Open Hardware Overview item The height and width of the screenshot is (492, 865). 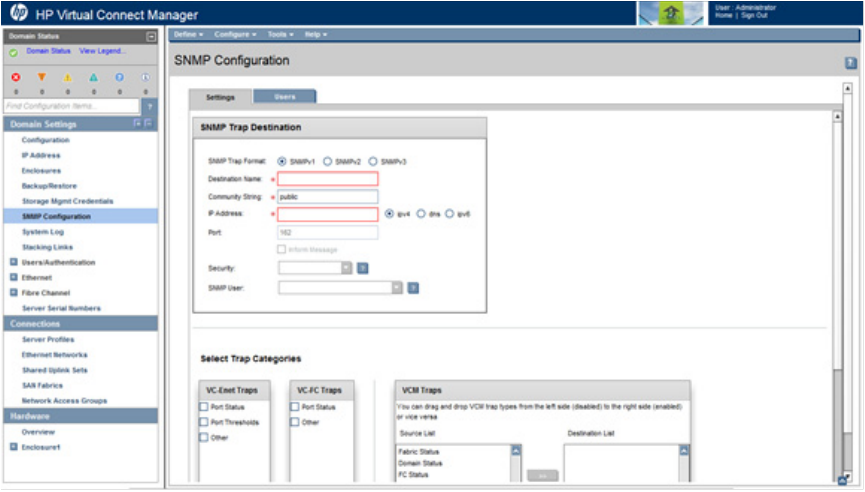click(x=38, y=432)
